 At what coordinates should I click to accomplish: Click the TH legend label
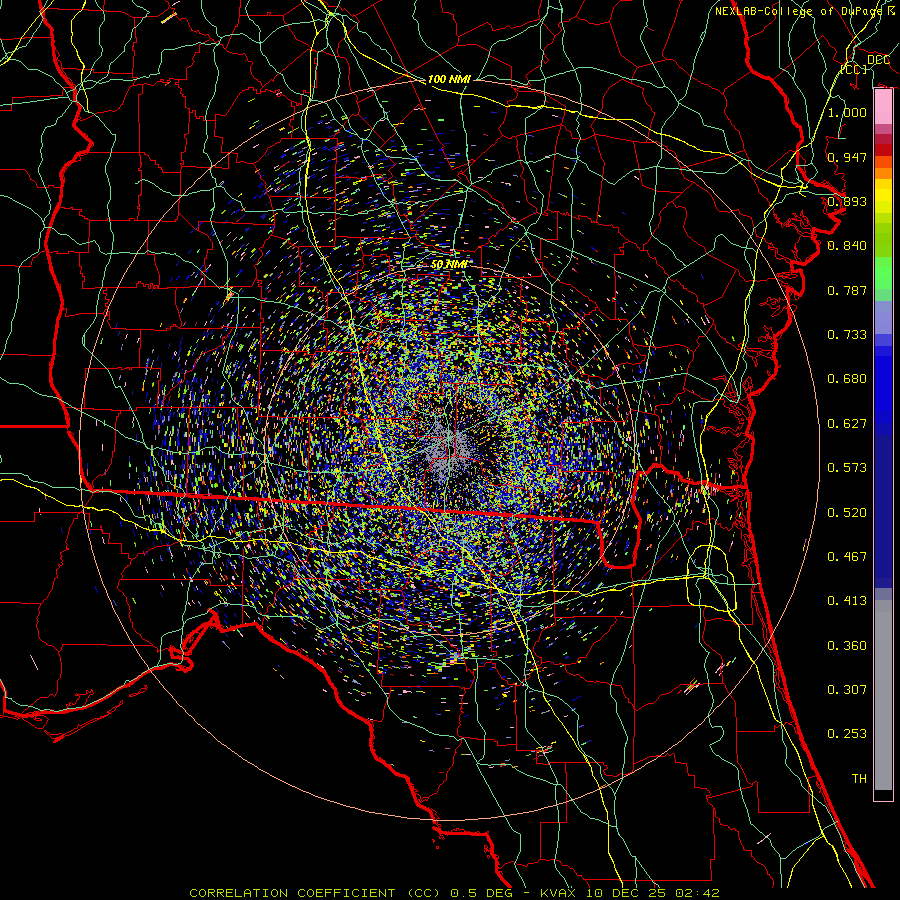tap(859, 779)
